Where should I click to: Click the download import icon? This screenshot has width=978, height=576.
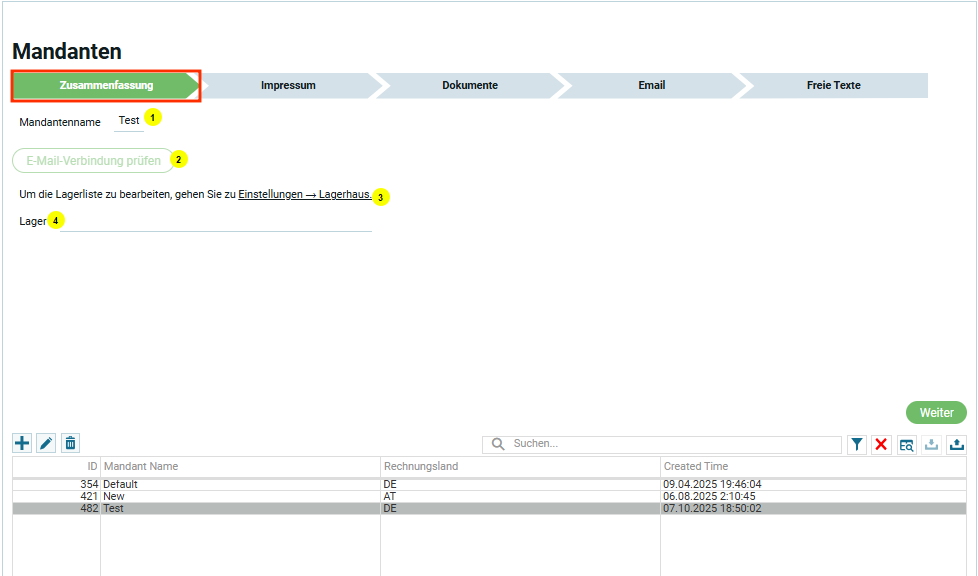coord(932,445)
